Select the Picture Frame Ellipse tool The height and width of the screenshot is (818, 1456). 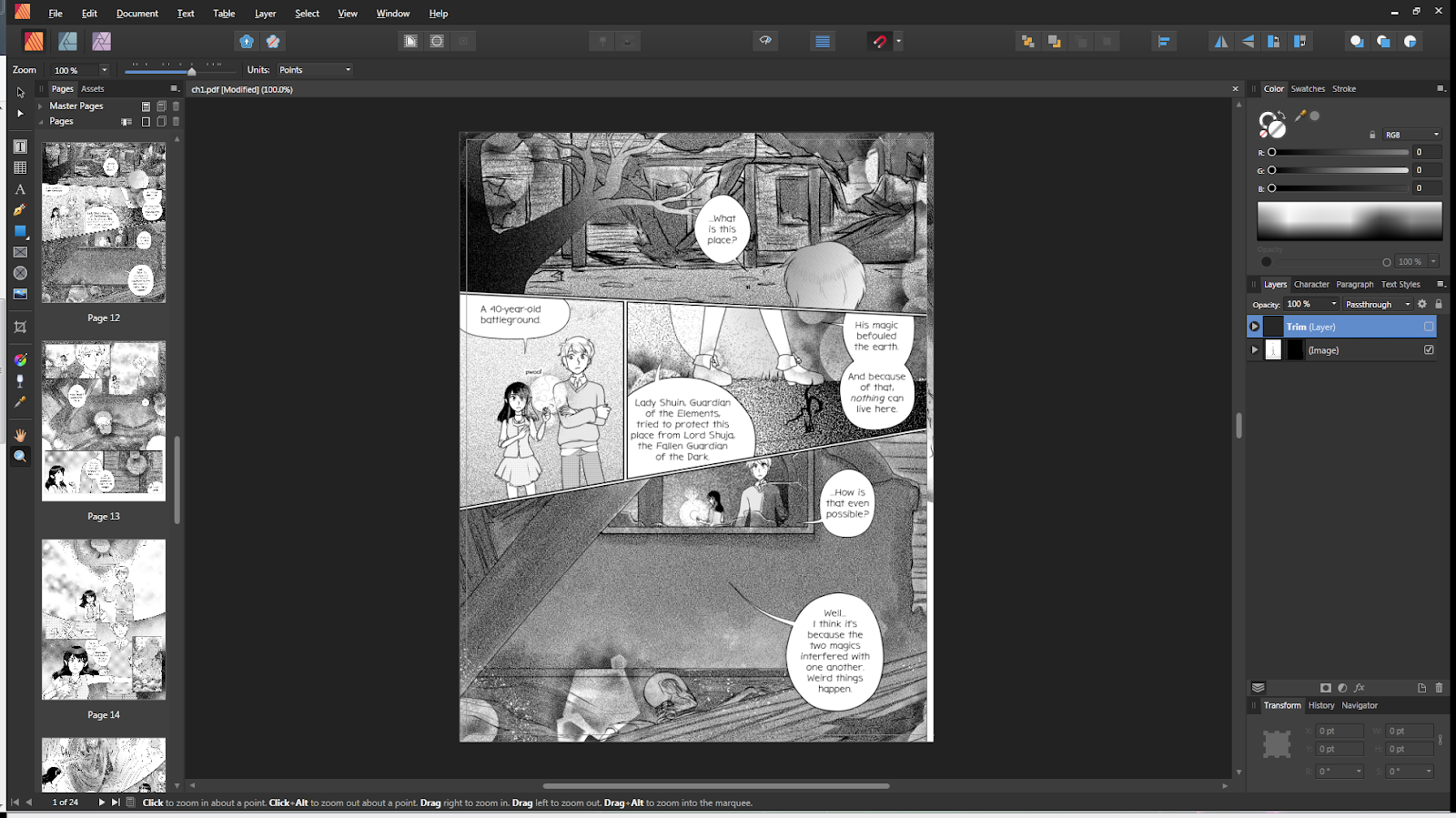[x=20, y=273]
